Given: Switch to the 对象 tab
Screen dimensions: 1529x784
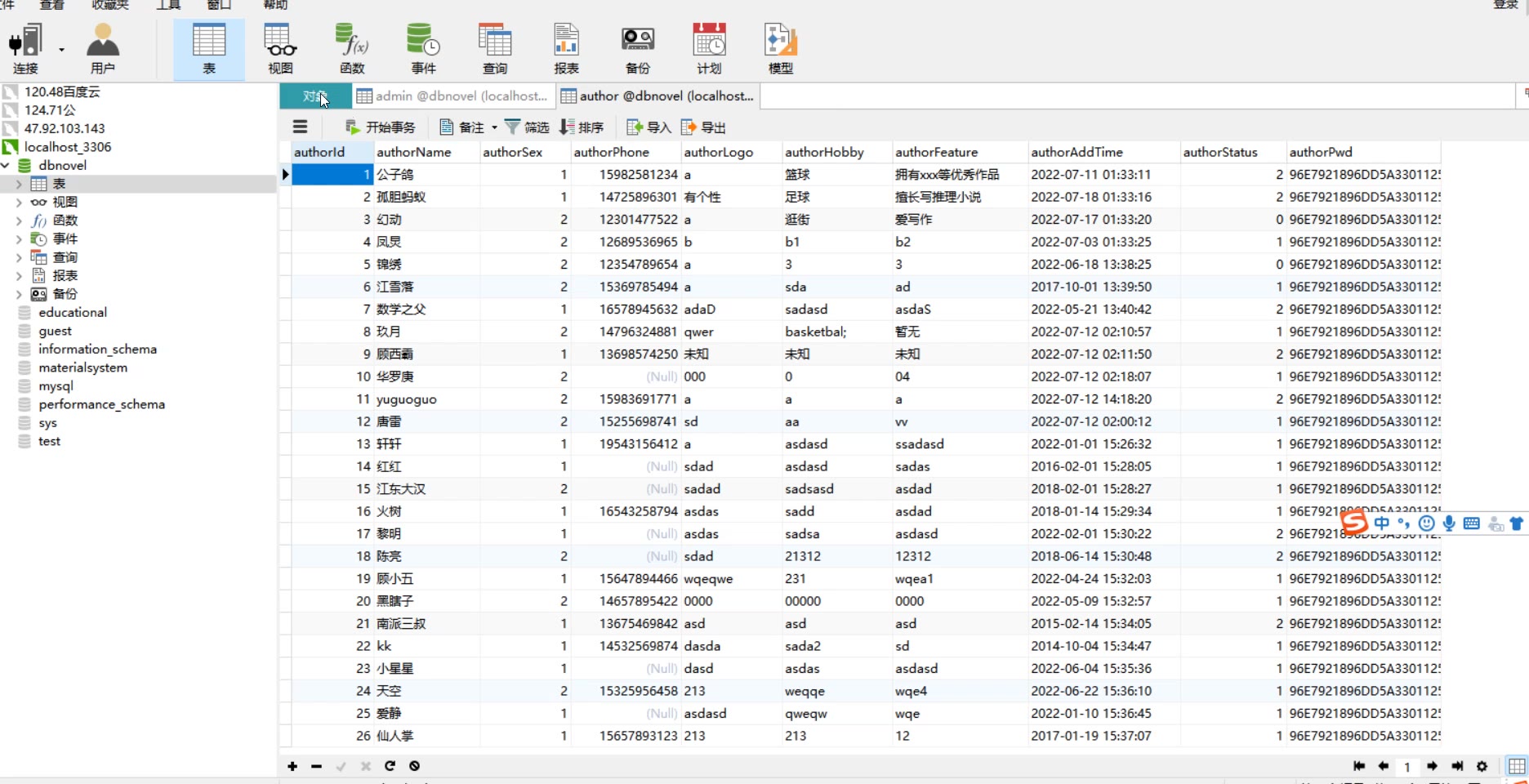Looking at the screenshot, I should pos(315,96).
